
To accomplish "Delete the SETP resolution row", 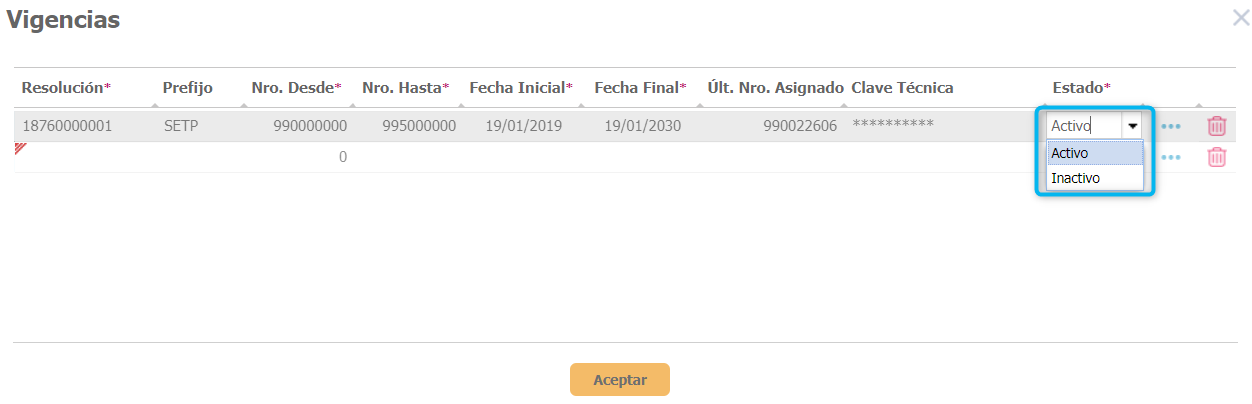I will coord(1216,126).
